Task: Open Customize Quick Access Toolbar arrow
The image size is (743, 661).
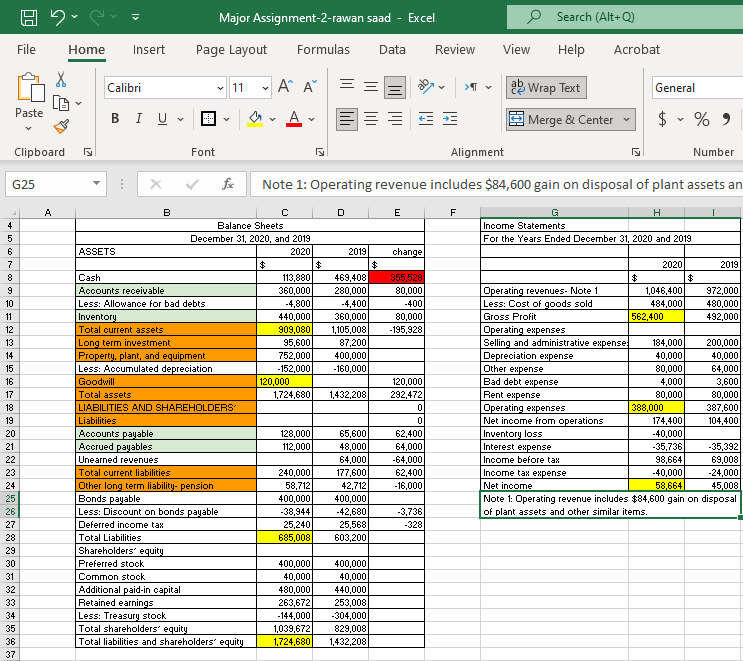Action: (x=136, y=17)
